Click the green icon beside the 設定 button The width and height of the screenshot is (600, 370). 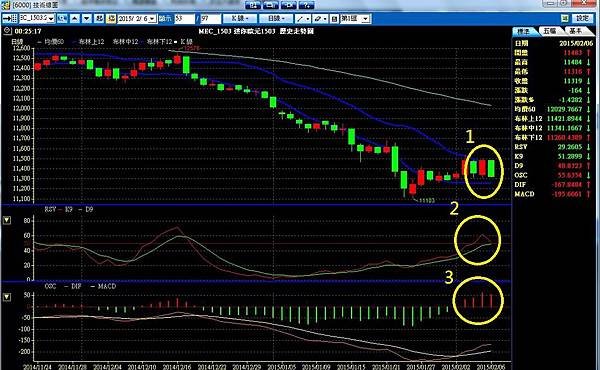[x=565, y=18]
